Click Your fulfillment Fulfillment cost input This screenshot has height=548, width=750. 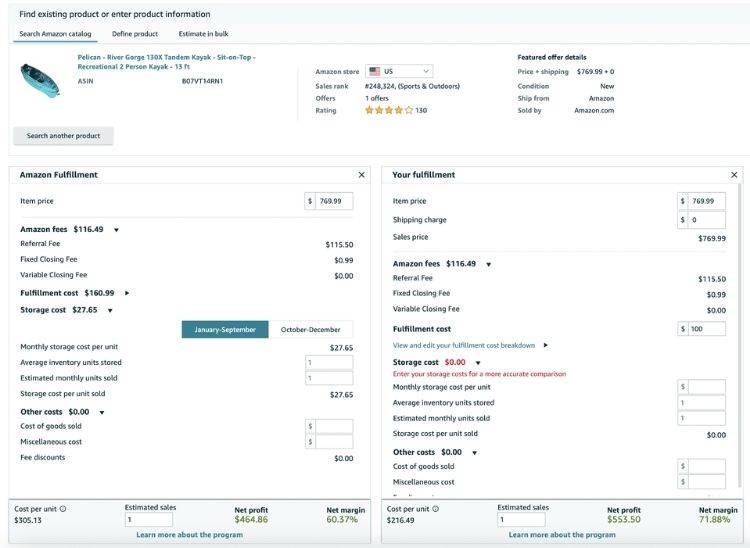(x=707, y=329)
